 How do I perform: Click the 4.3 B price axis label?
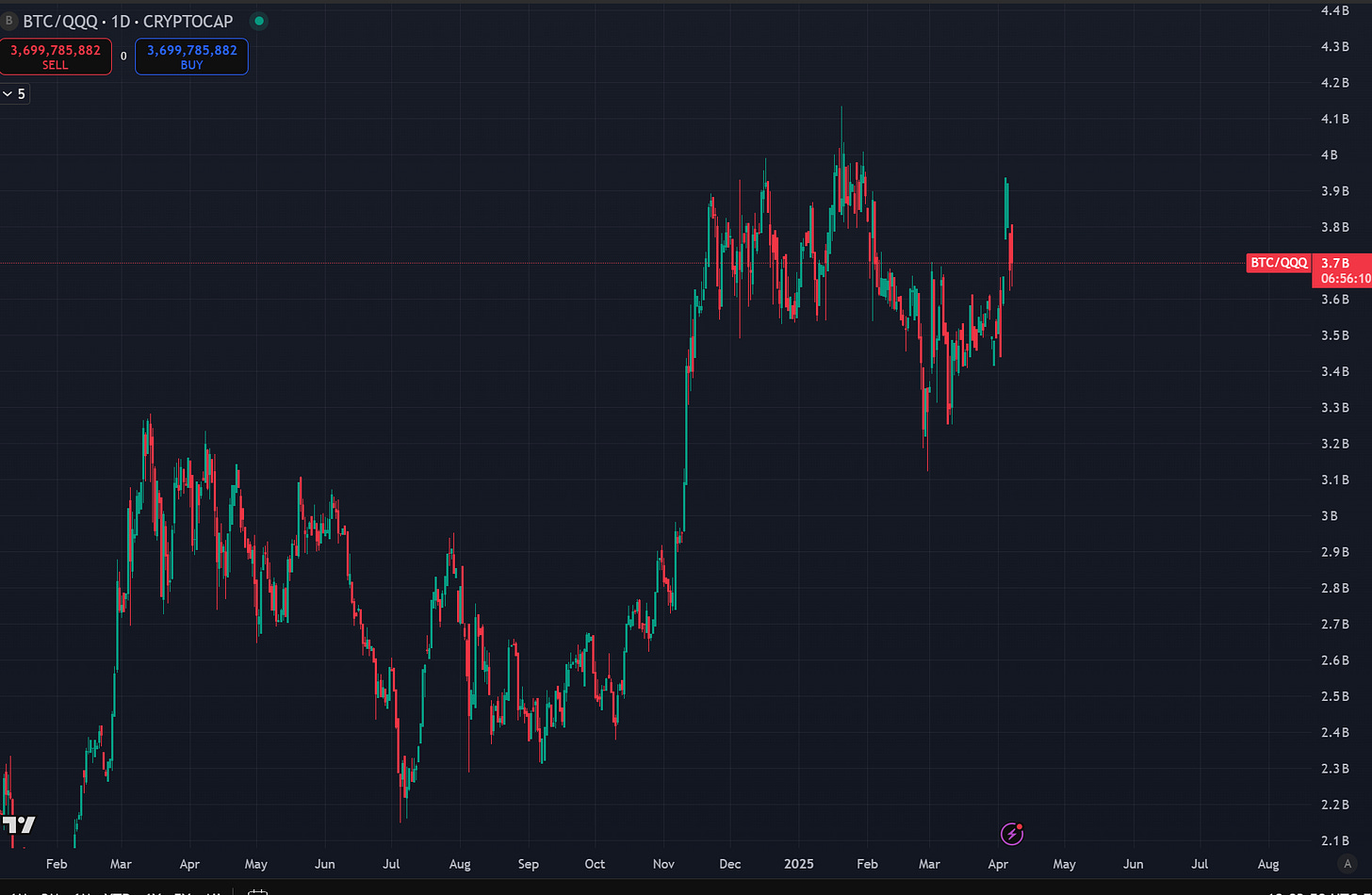(x=1334, y=47)
